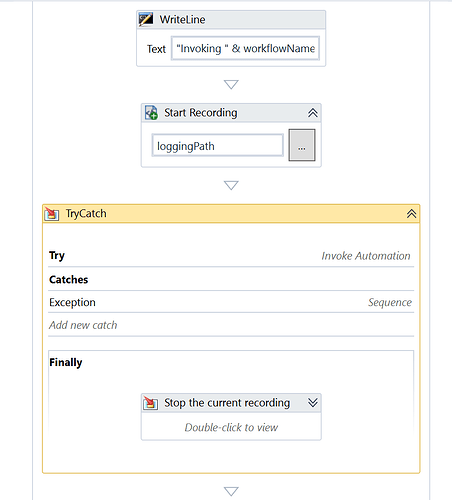Collapse the TryCatch activity
This screenshot has width=452, height=500.
pos(411,214)
